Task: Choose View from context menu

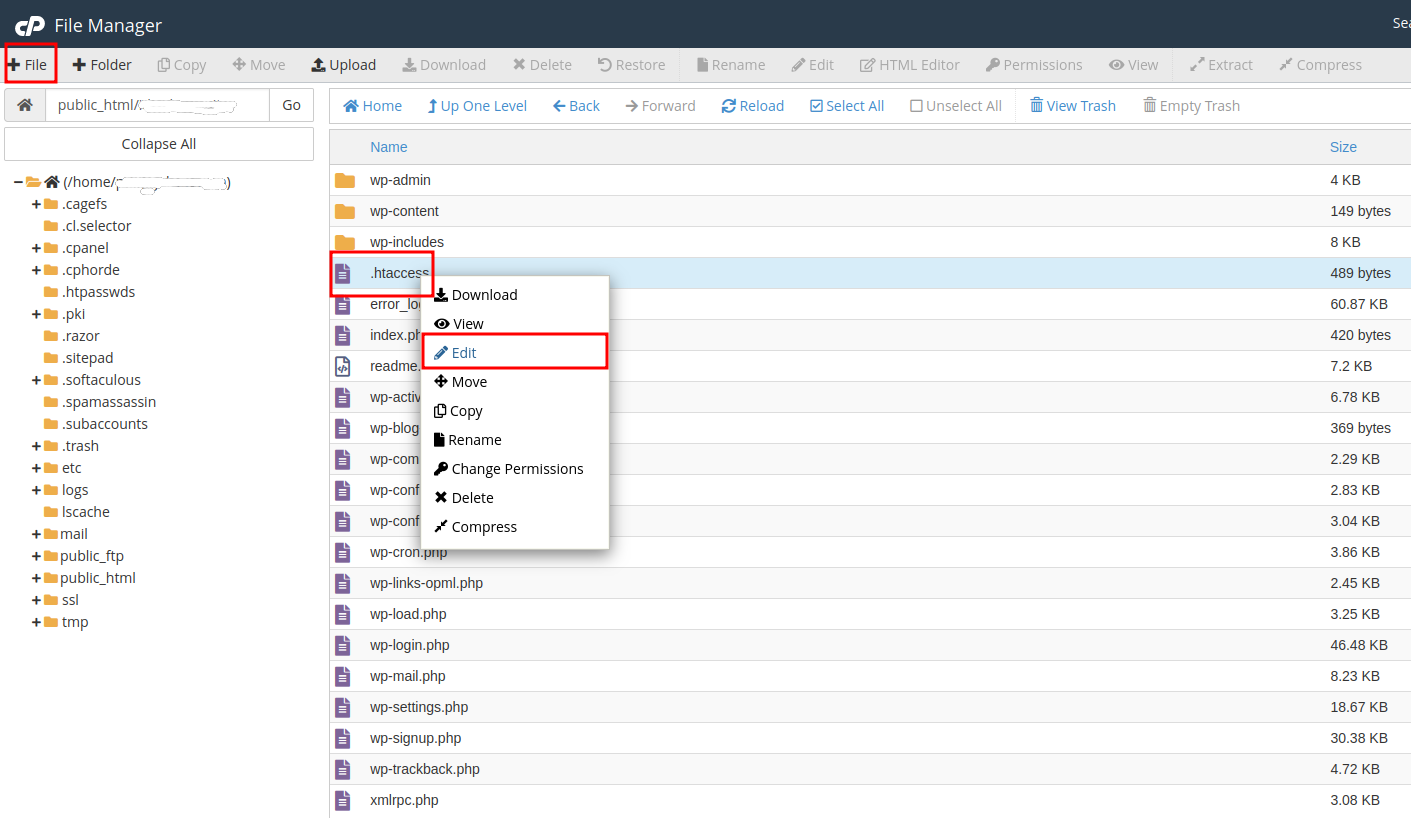Action: [x=459, y=324]
